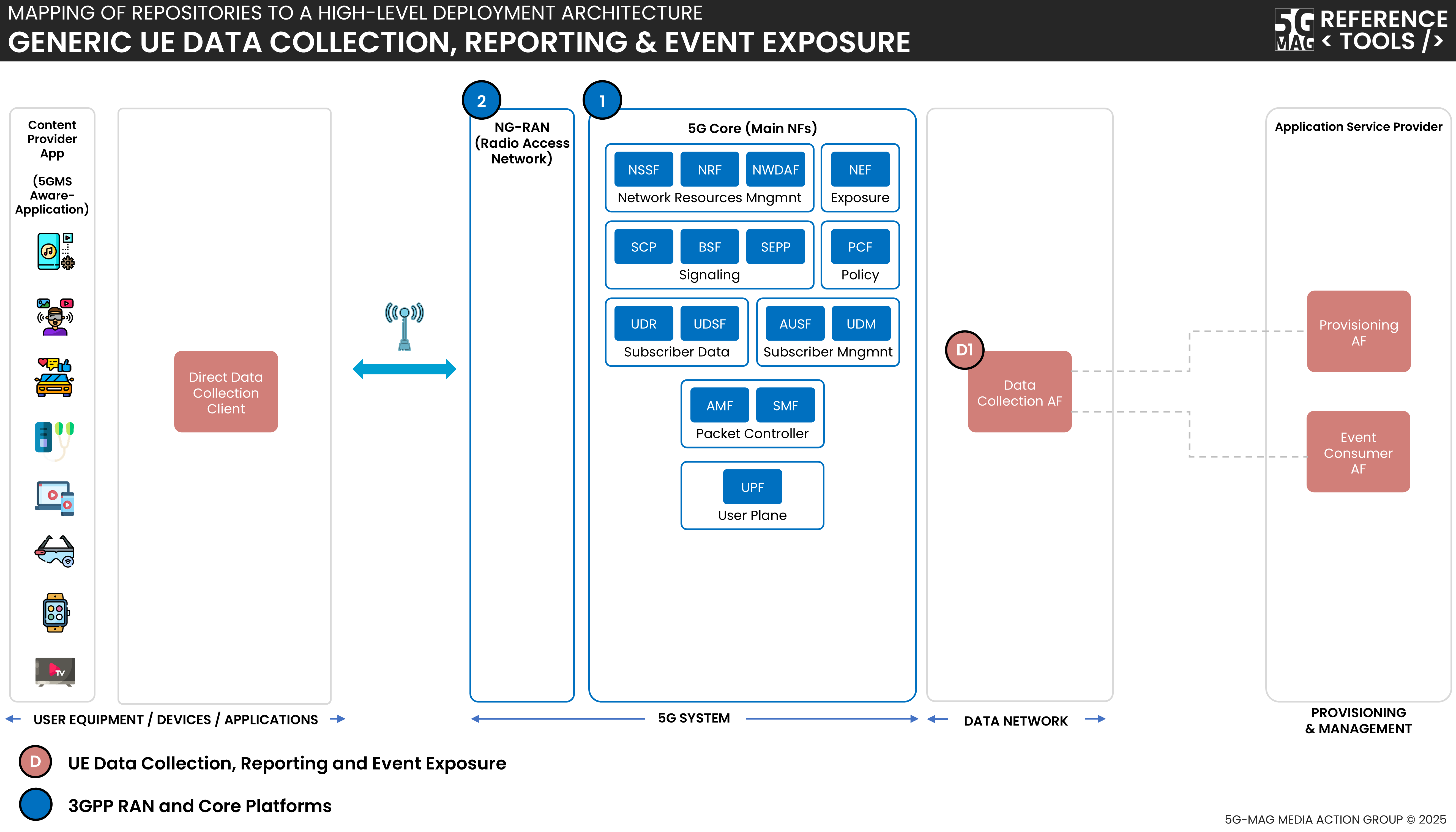
Task: Click the TV screen icon
Action: point(55,671)
